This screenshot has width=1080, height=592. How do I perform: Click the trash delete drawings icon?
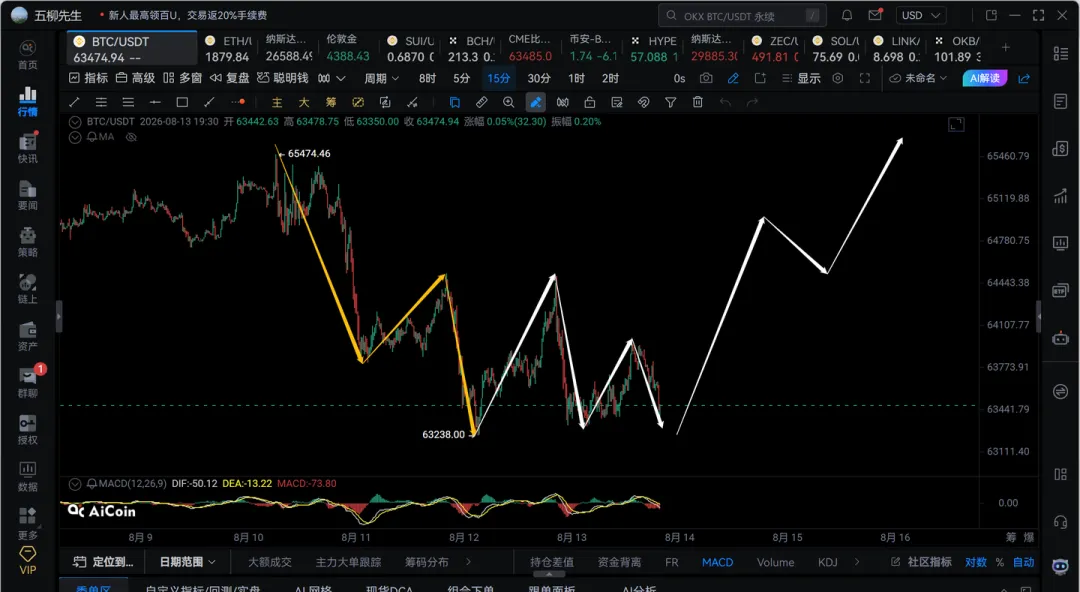[698, 102]
